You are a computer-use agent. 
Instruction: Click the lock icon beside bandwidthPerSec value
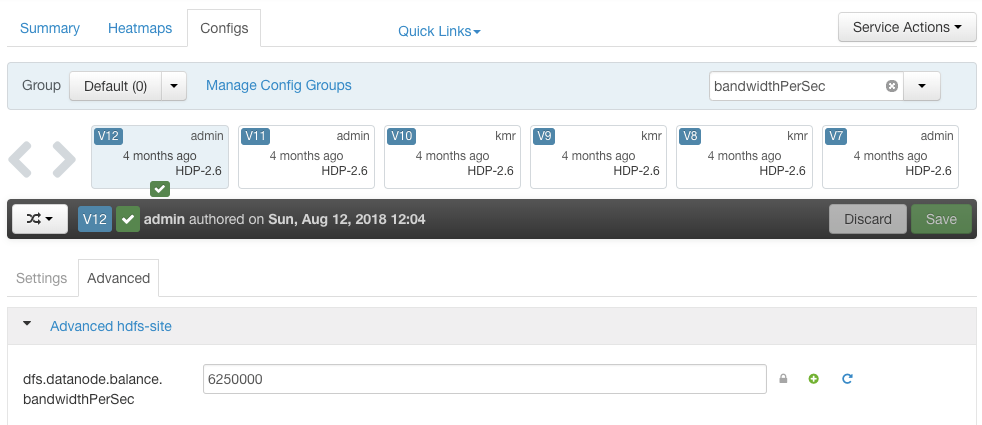[x=783, y=379]
